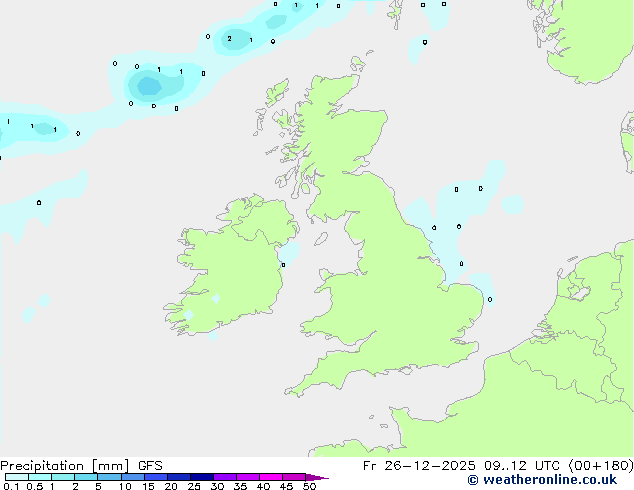Screen dimensions: 634x490
Task: Click the 0.5–1 mm legend swatch
Action: point(40,477)
